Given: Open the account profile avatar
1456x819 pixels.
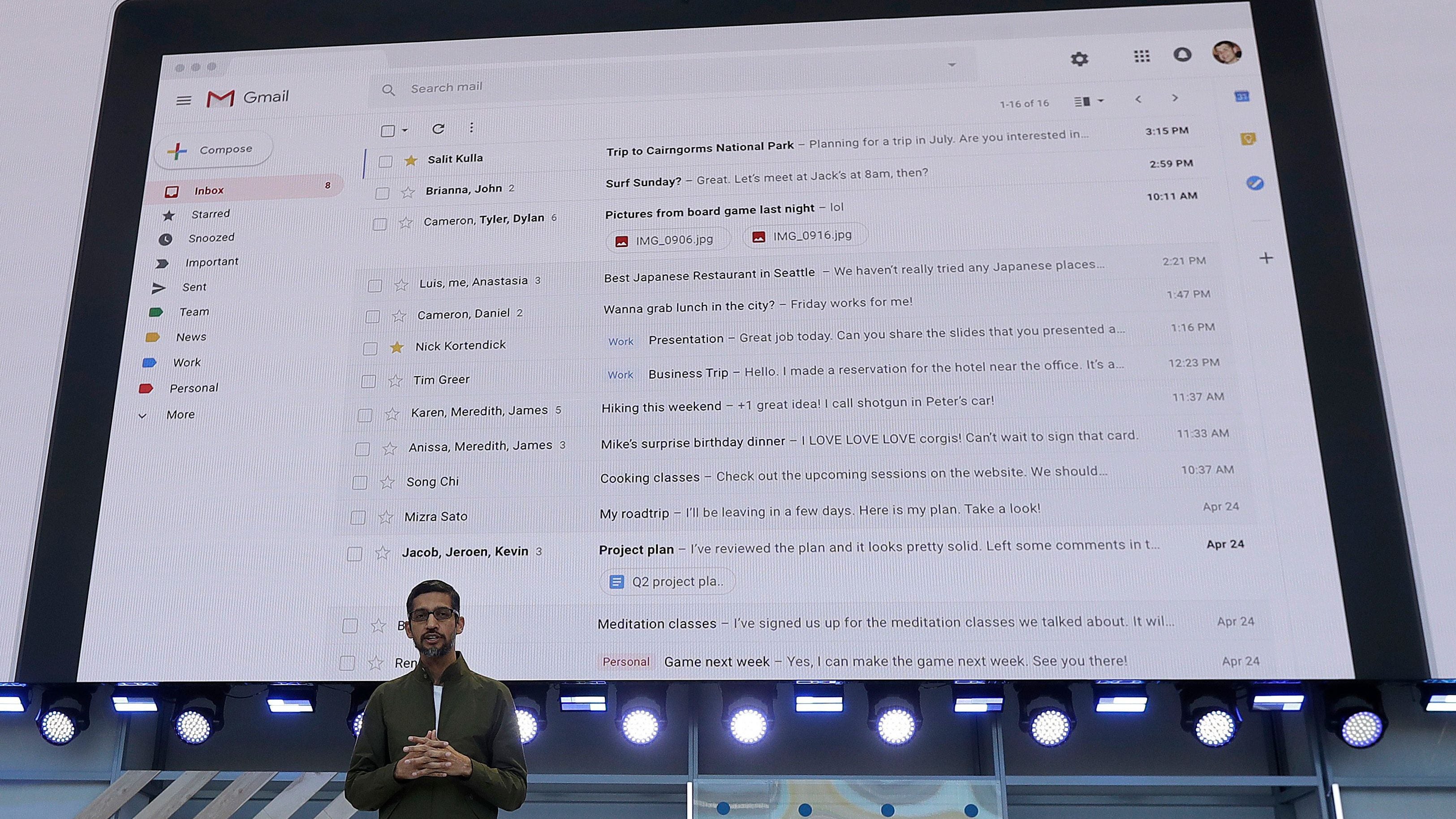Looking at the screenshot, I should pyautogui.click(x=1227, y=52).
